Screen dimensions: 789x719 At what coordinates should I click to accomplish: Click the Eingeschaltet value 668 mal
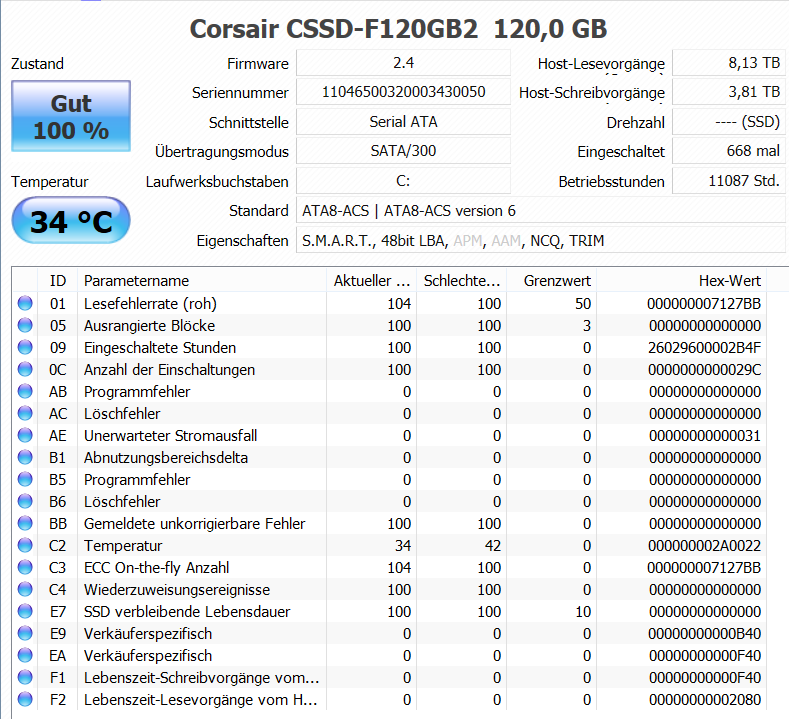coord(729,151)
